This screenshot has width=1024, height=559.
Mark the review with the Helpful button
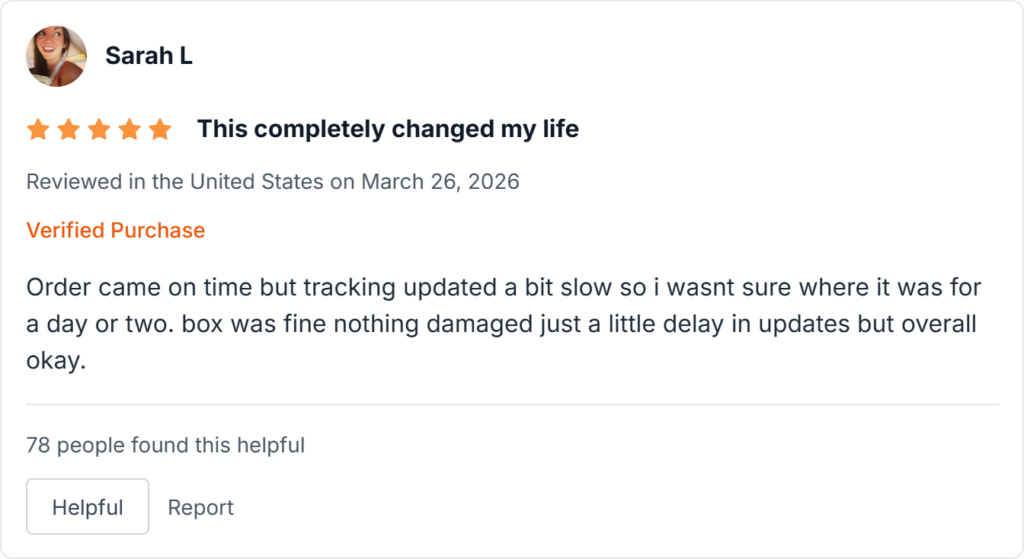click(87, 507)
